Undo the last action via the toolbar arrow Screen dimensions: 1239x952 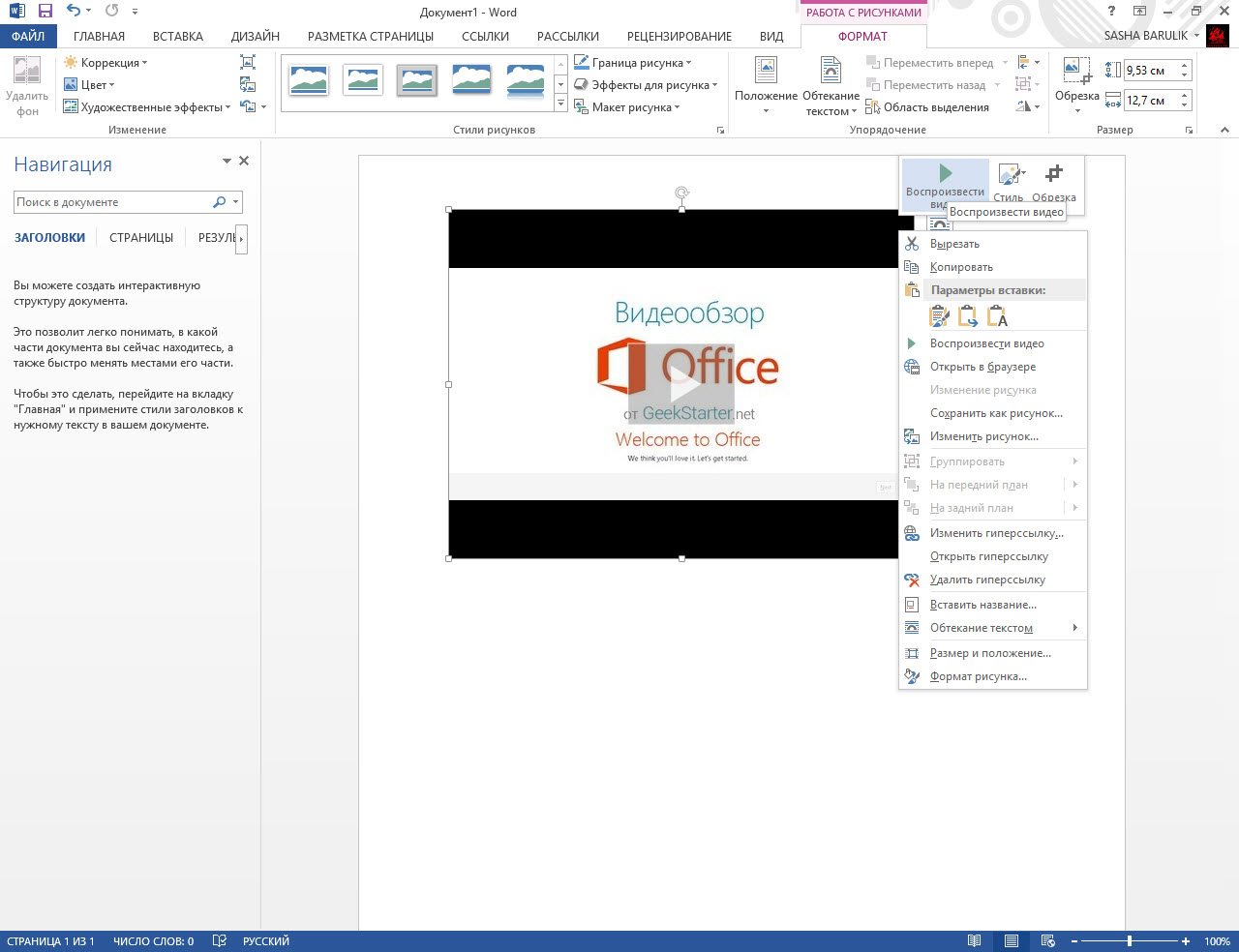pos(74,12)
